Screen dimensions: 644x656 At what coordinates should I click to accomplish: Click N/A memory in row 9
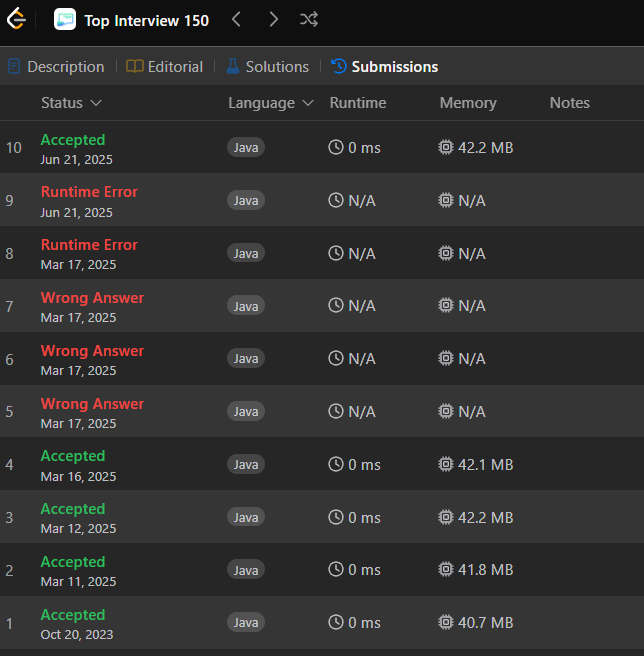pyautogui.click(x=472, y=201)
